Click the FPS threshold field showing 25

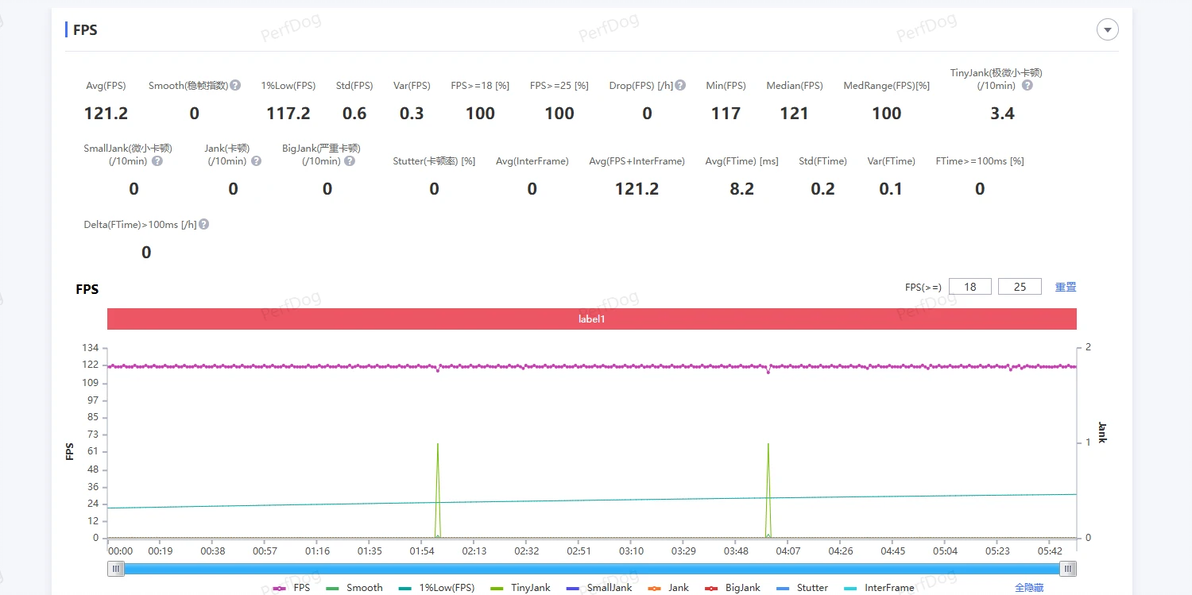1019,286
